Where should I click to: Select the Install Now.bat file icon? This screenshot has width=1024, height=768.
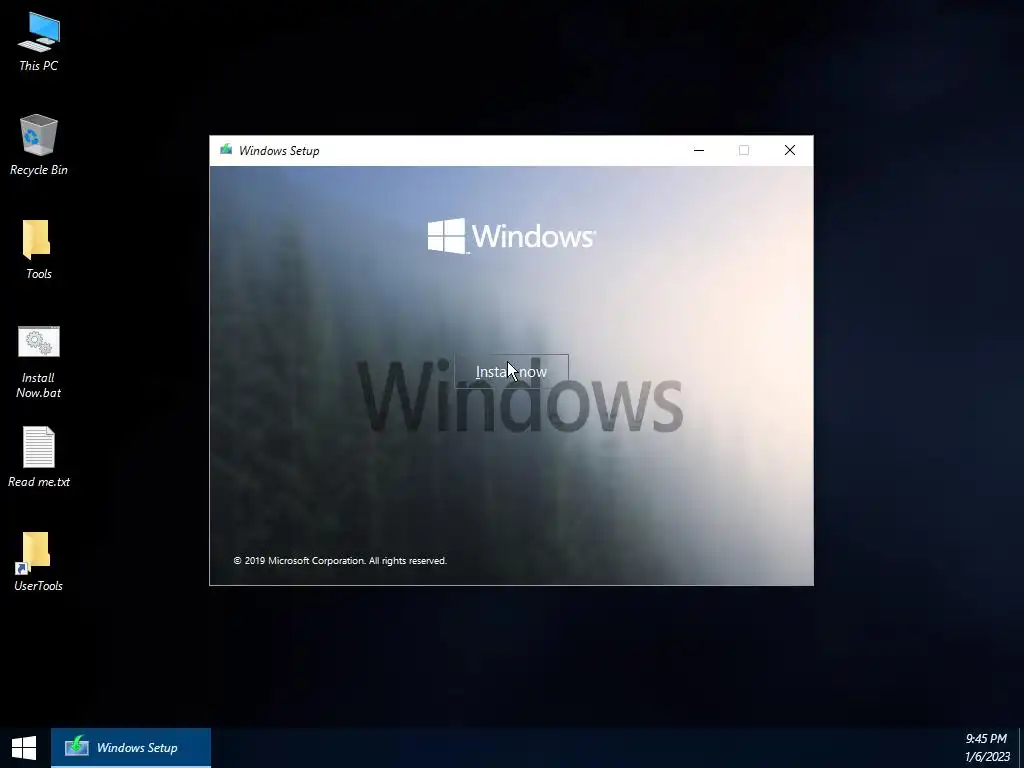(x=39, y=362)
